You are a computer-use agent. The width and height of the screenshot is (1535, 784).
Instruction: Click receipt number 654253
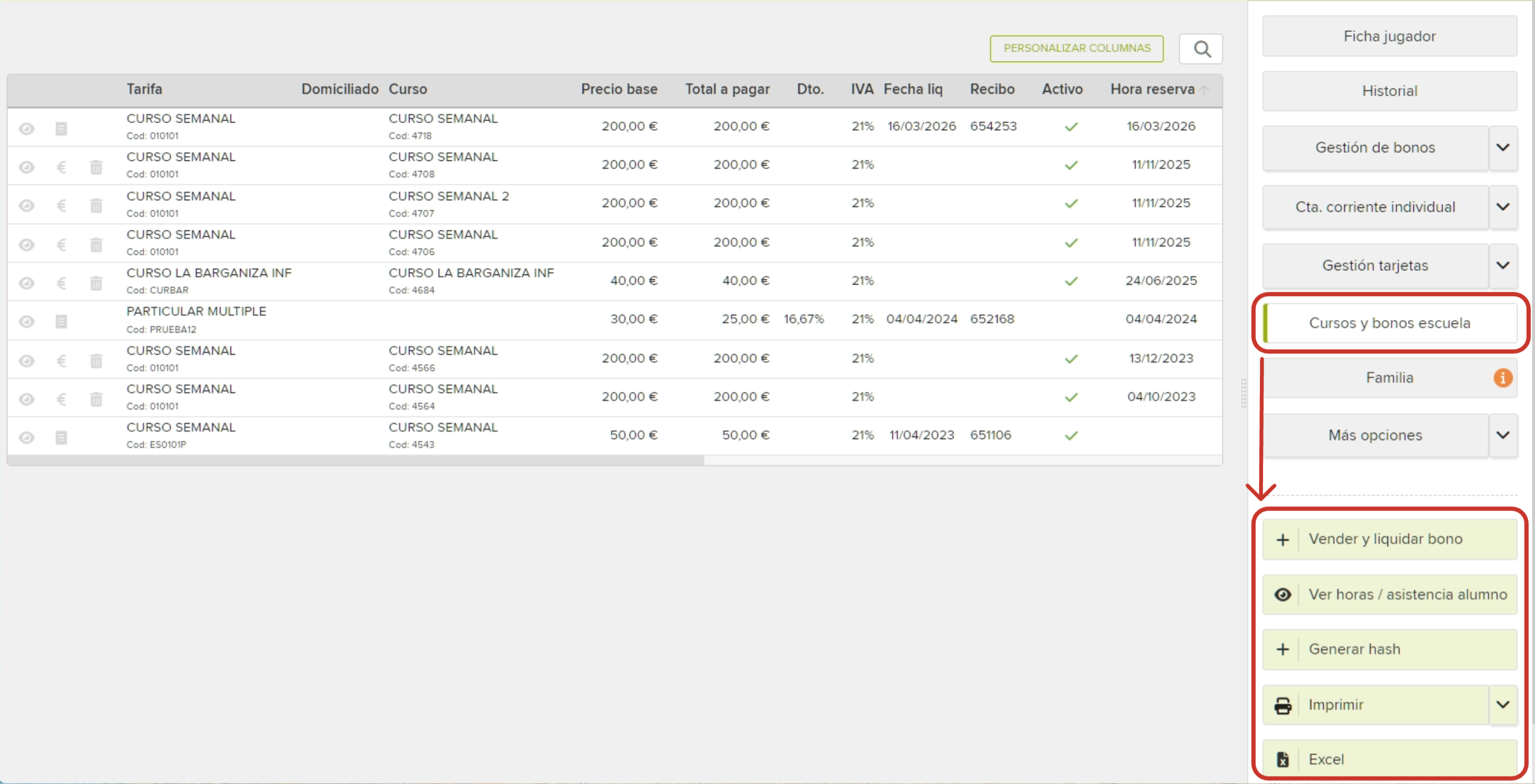[993, 126]
